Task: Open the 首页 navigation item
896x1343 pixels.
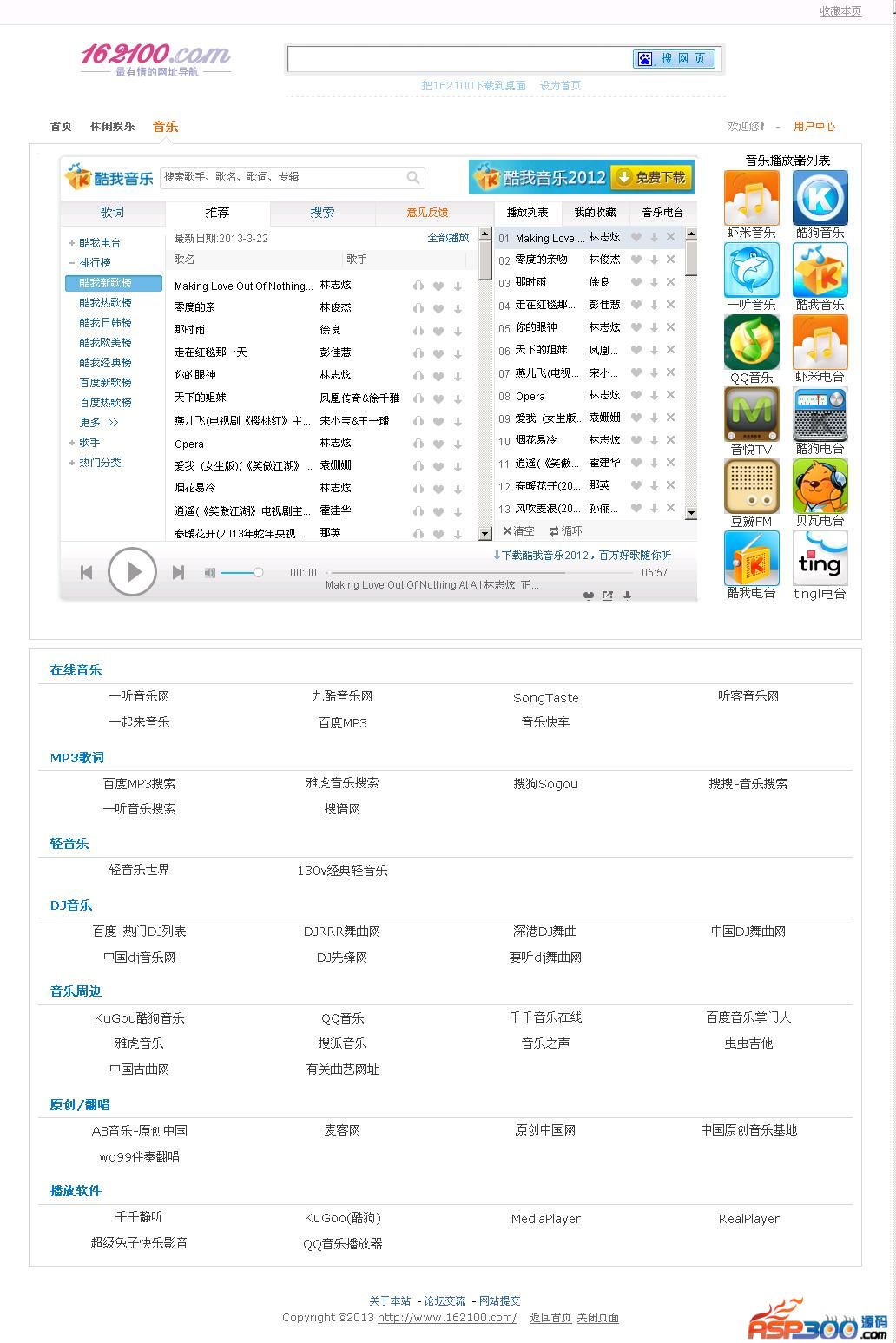Action: pyautogui.click(x=61, y=126)
